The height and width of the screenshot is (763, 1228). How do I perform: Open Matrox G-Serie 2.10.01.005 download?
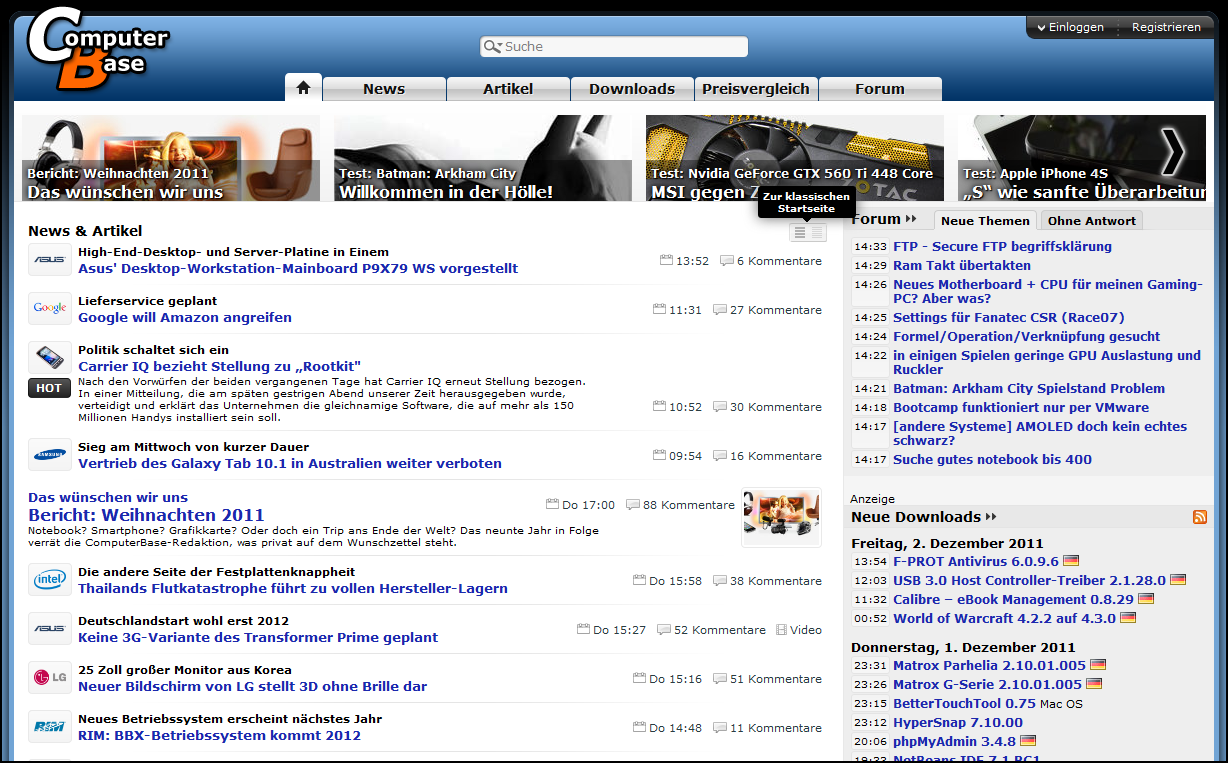coord(987,684)
